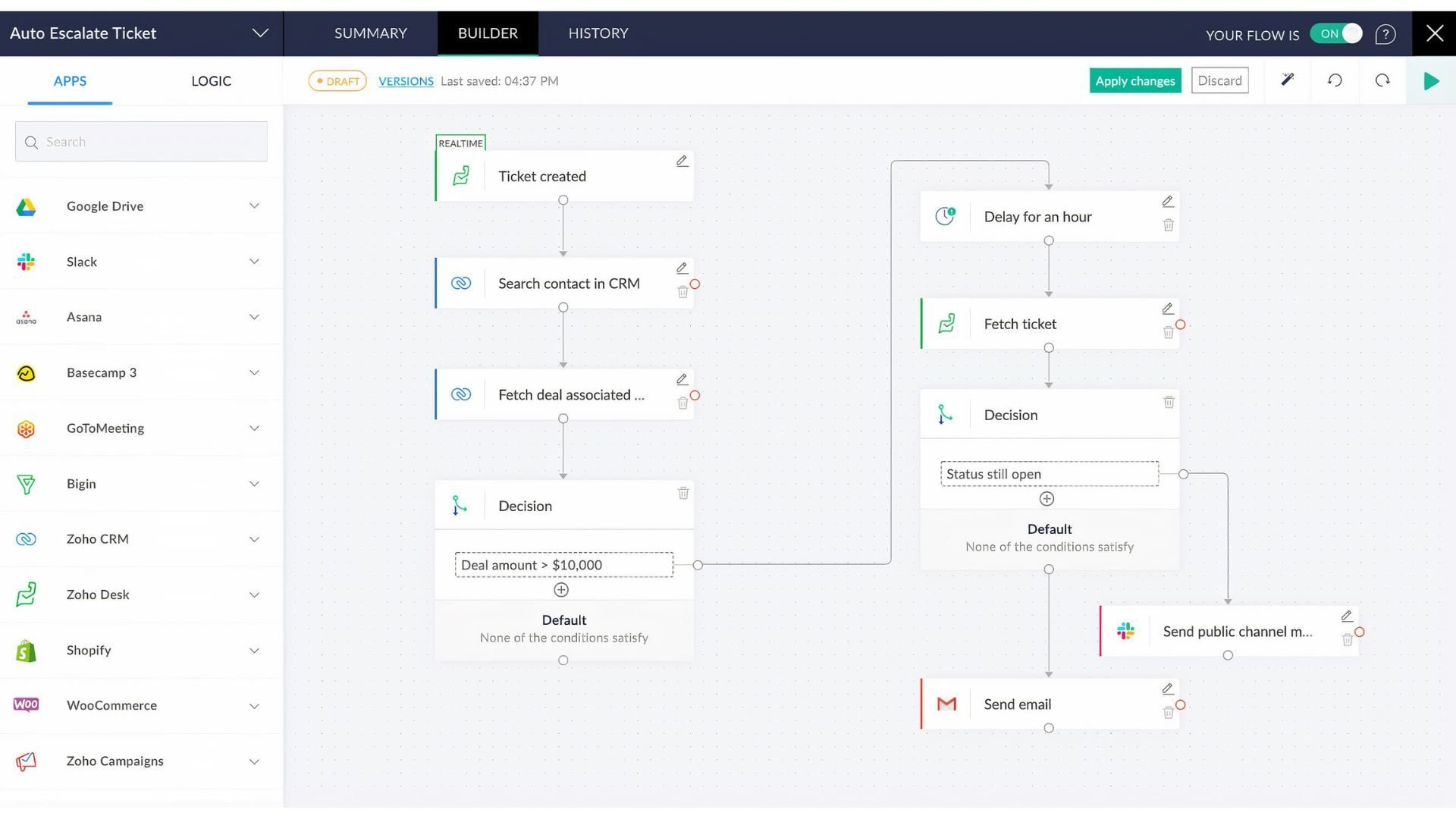The width and height of the screenshot is (1456, 819).
Task: Expand the GoToMeeting app
Action: tap(254, 428)
